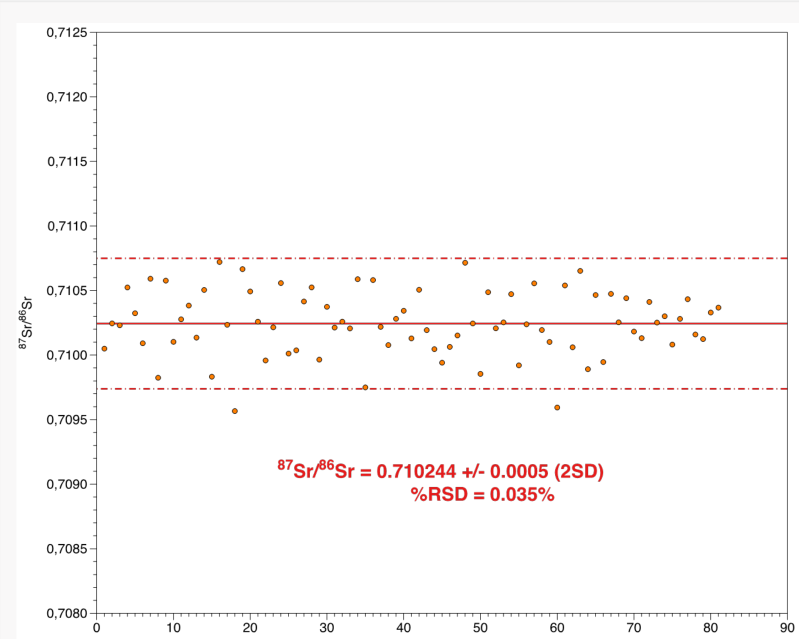The image size is (799, 639).
Task: Click the y-axis tick label '0,7085'
Action: point(67,549)
